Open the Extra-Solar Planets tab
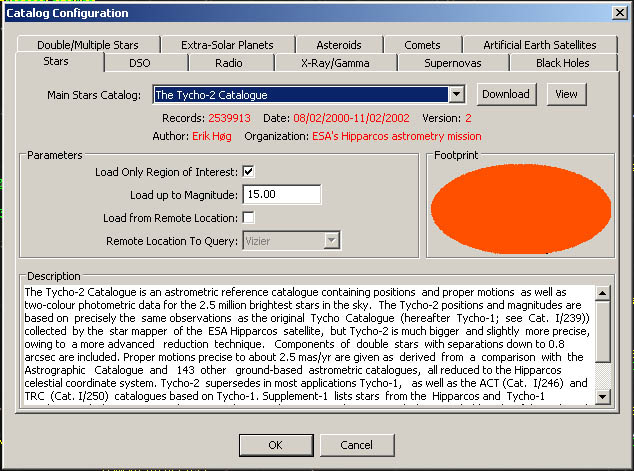 (x=227, y=45)
